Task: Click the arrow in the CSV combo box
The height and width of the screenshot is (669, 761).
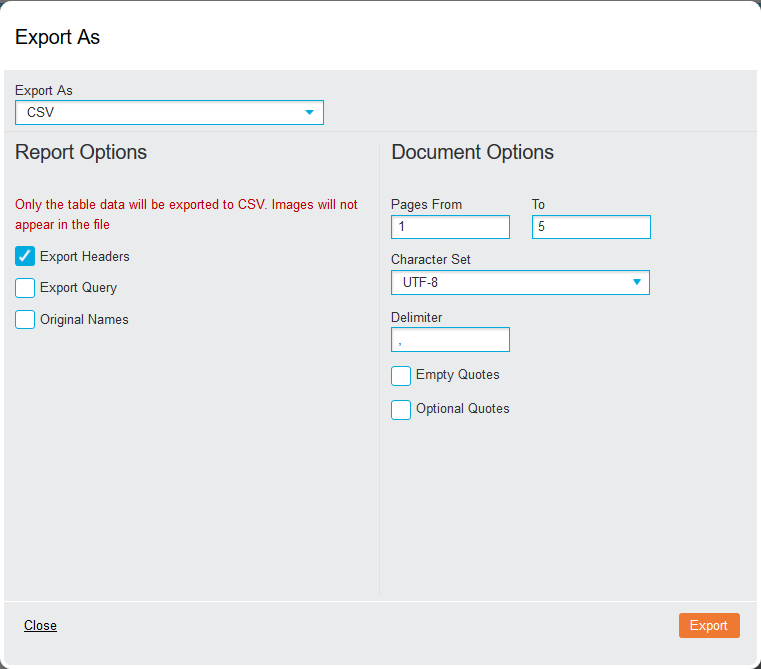Action: [x=309, y=113]
